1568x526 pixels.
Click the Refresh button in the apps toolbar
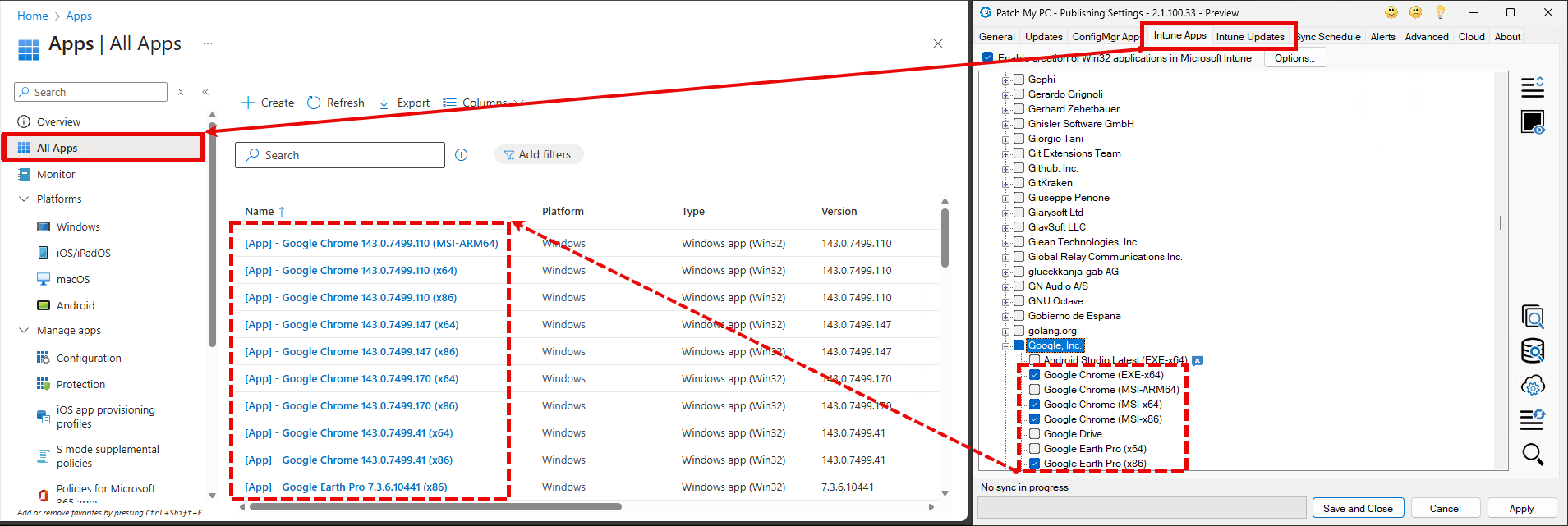tap(336, 103)
